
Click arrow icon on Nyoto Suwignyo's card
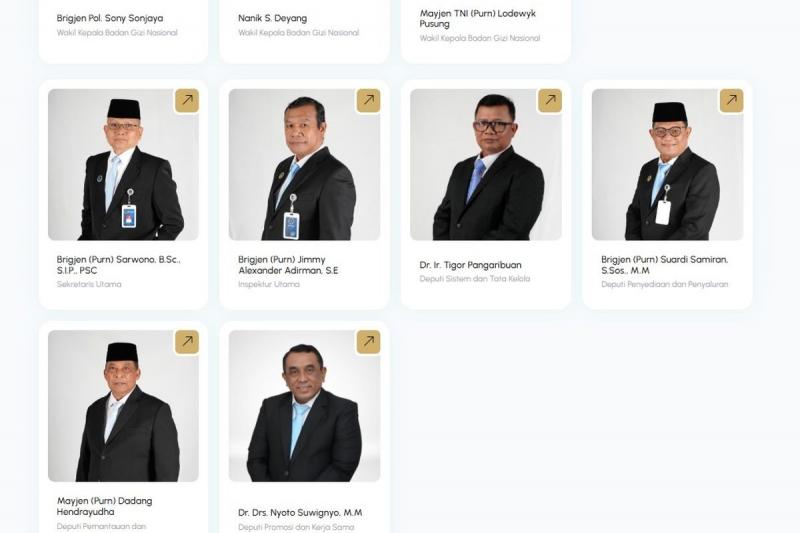pos(368,342)
